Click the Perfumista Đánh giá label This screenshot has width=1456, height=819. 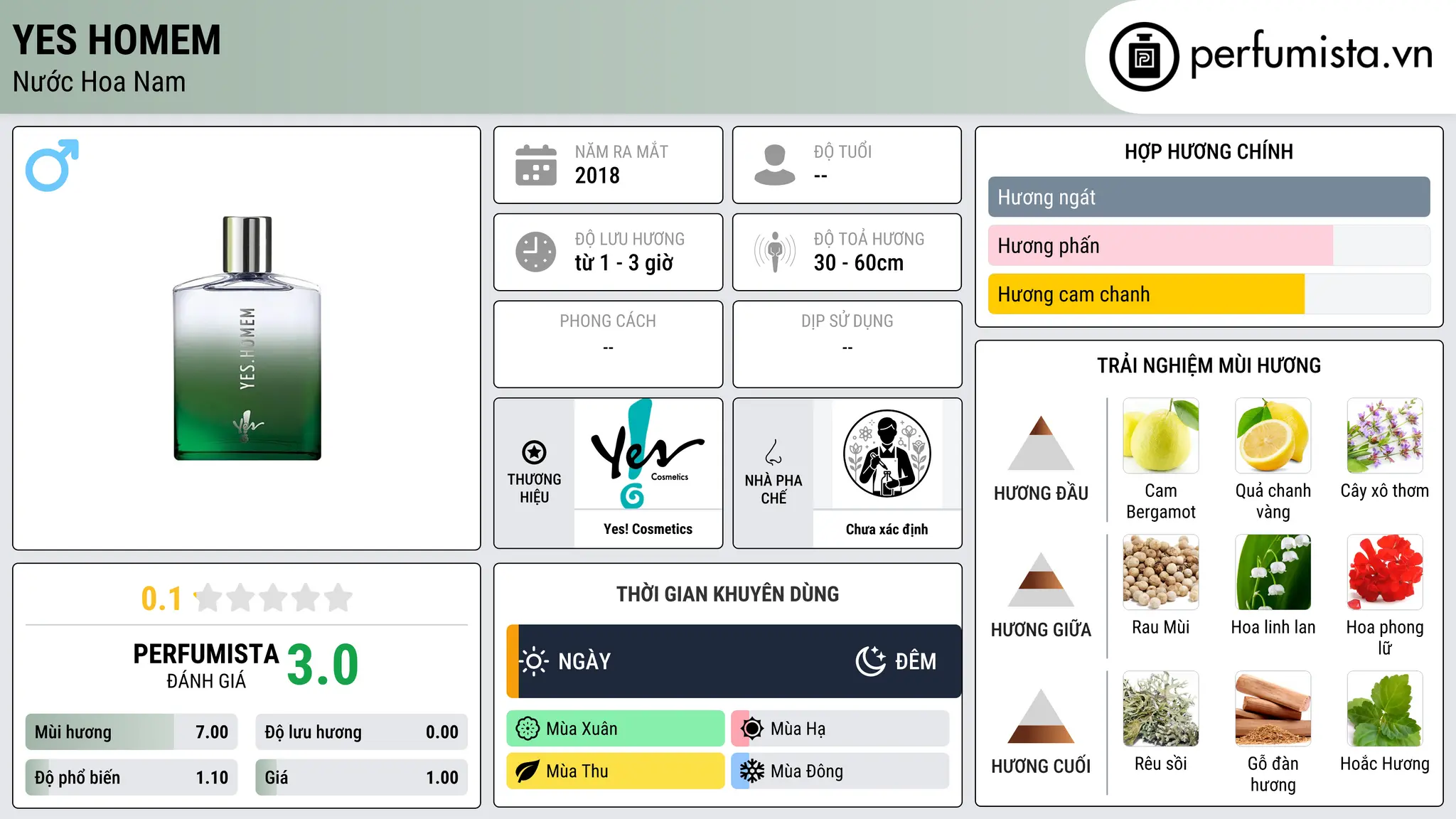(x=206, y=665)
